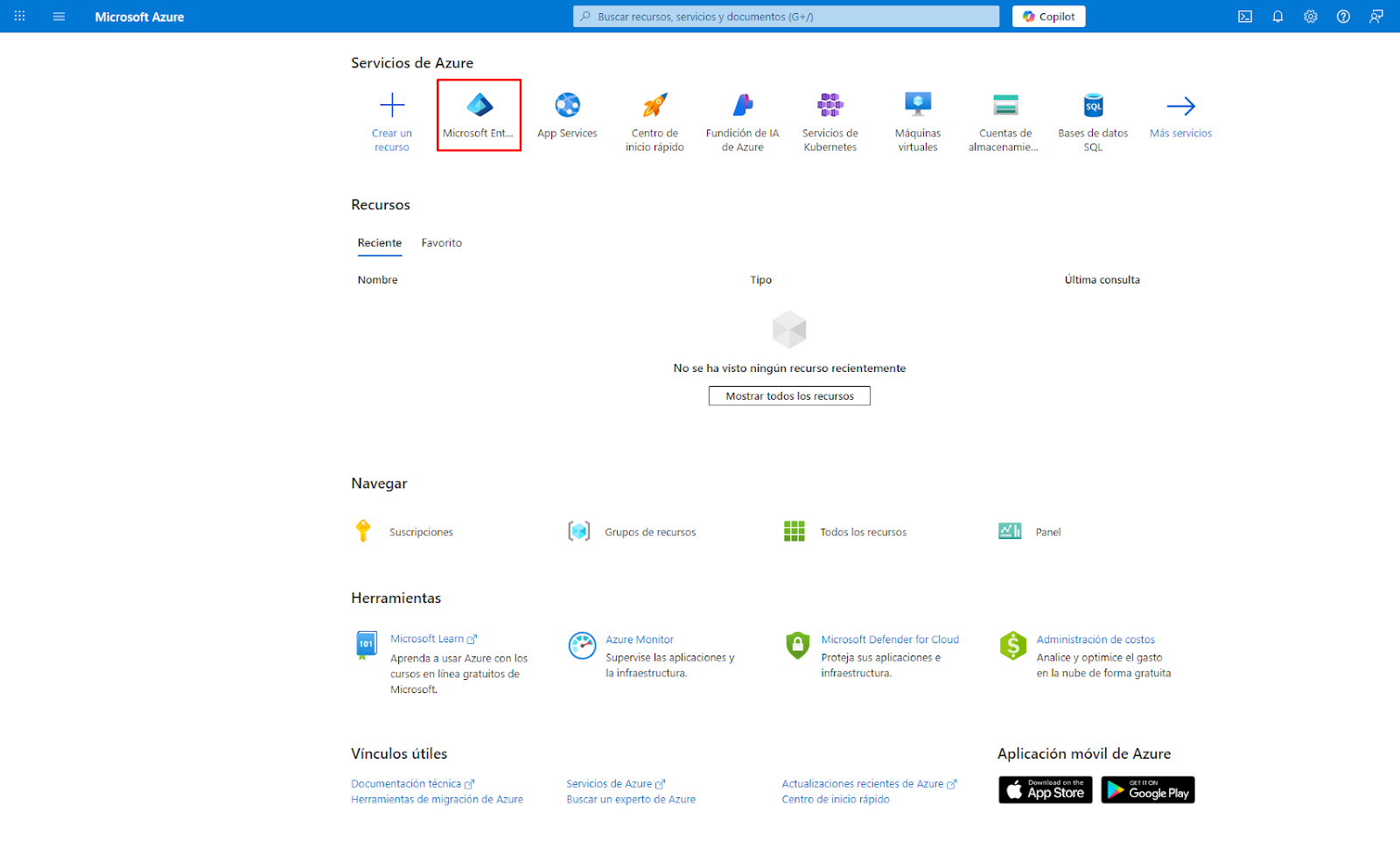Launch Centro de inicio rápido rocket icon

[654, 106]
